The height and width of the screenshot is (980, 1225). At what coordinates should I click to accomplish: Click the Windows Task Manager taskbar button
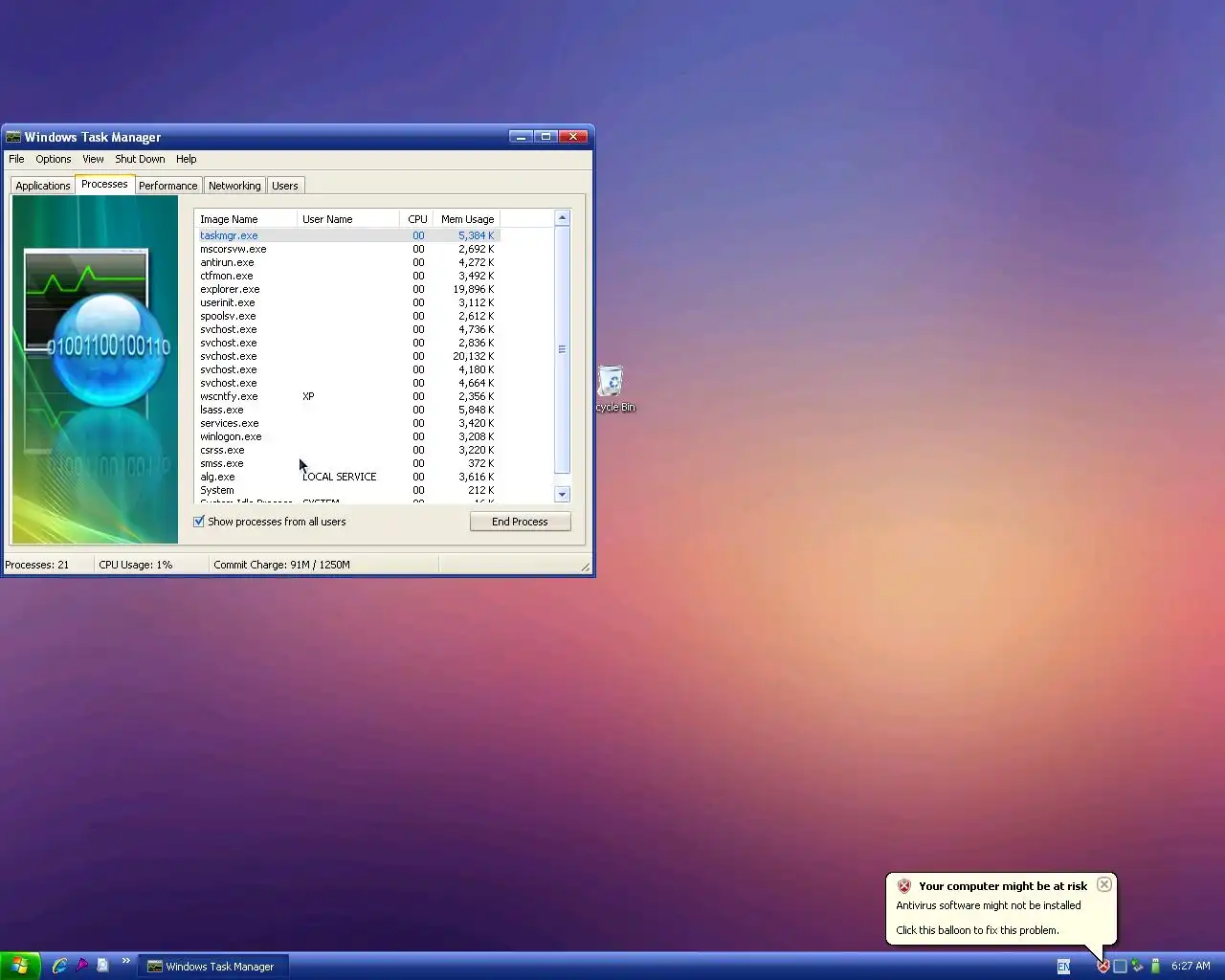pos(212,967)
